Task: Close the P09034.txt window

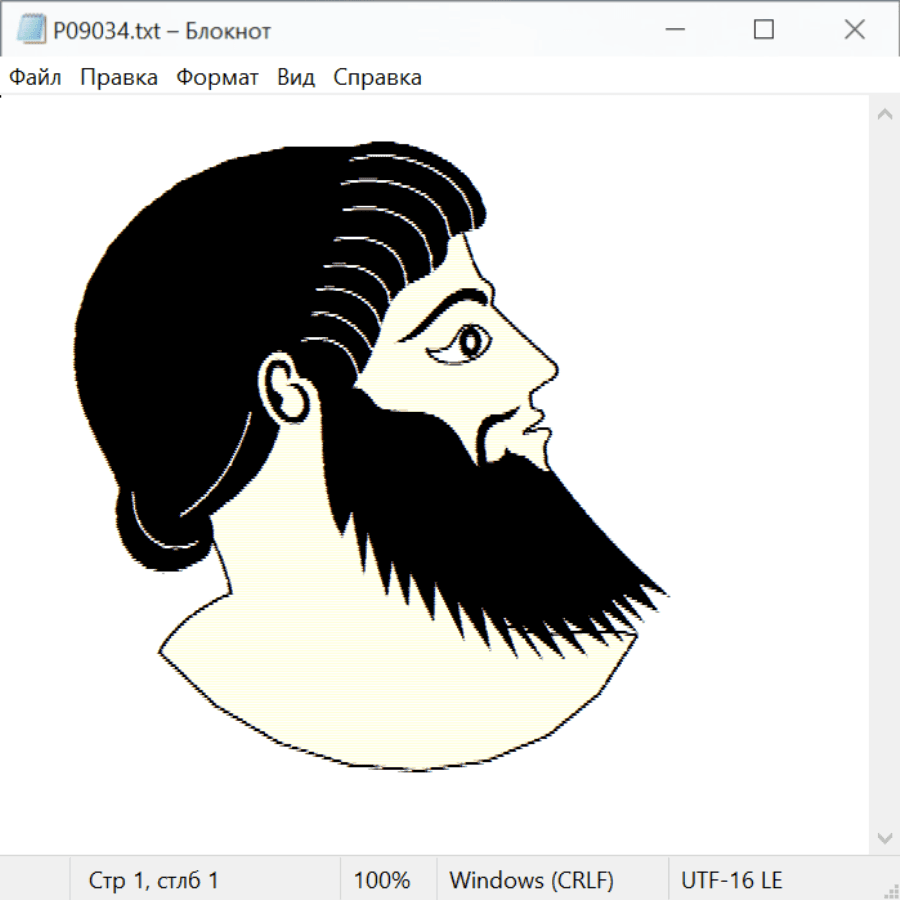Action: 854,31
